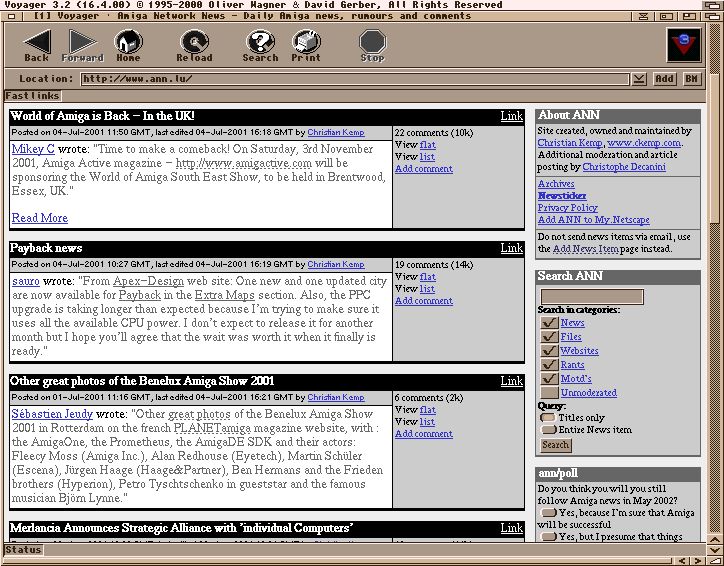Screen dimensions: 724x566
Task: Open the Home page icon
Action: tap(128, 42)
